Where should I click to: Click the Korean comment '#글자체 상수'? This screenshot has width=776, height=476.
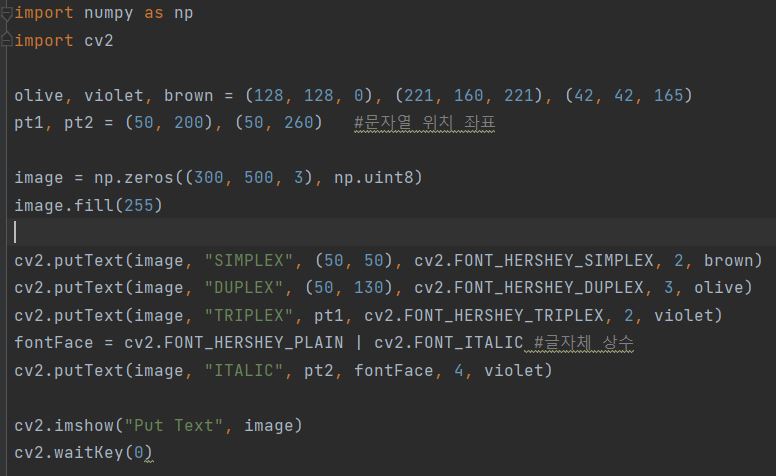(584, 342)
